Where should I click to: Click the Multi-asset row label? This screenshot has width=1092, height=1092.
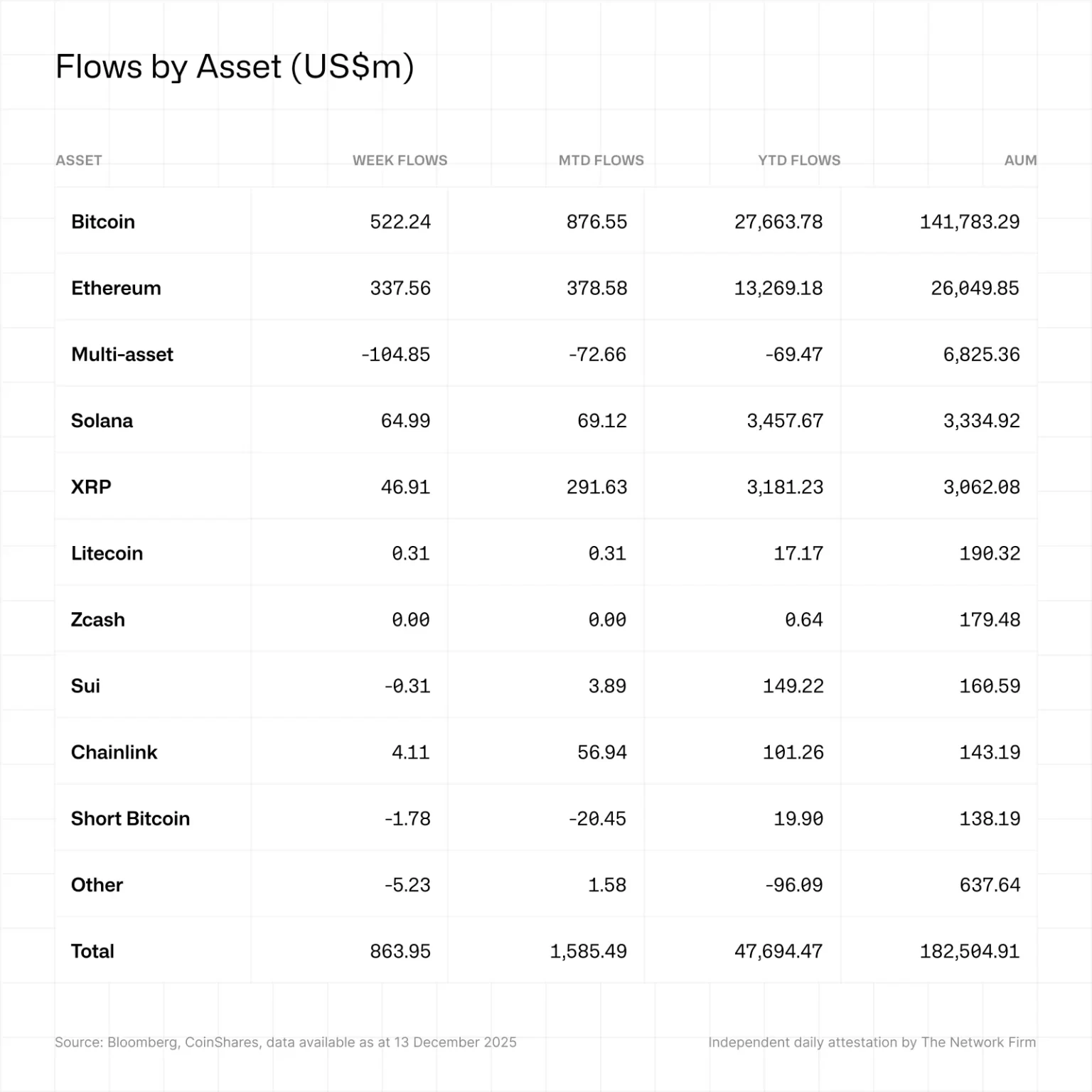[x=122, y=354]
